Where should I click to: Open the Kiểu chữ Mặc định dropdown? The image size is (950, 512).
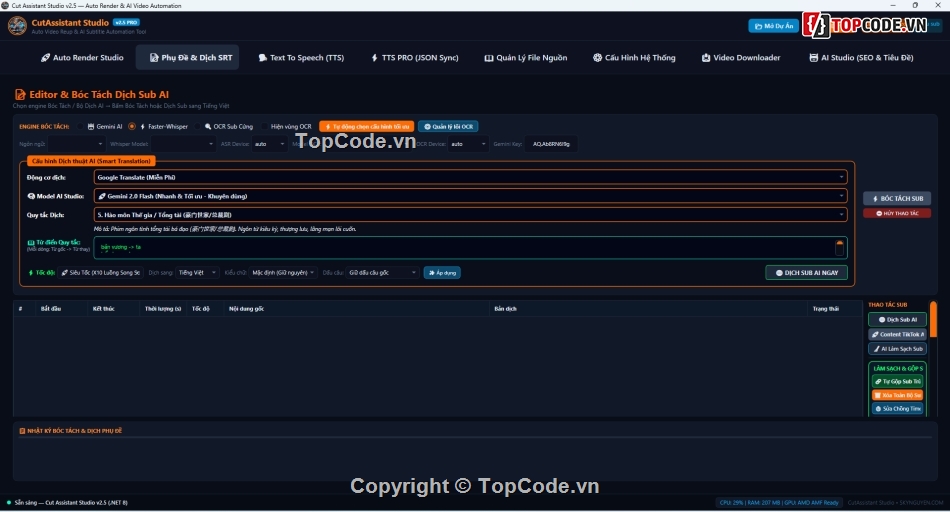(283, 273)
